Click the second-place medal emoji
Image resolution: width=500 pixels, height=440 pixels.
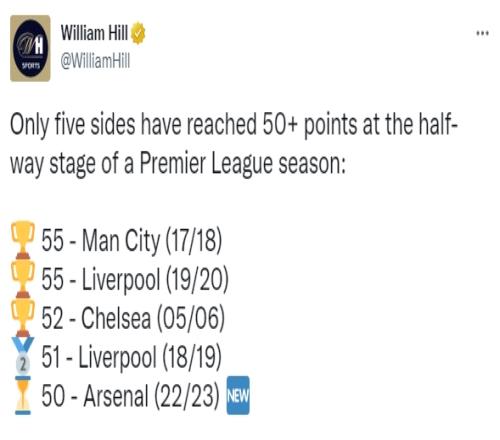tap(23, 355)
